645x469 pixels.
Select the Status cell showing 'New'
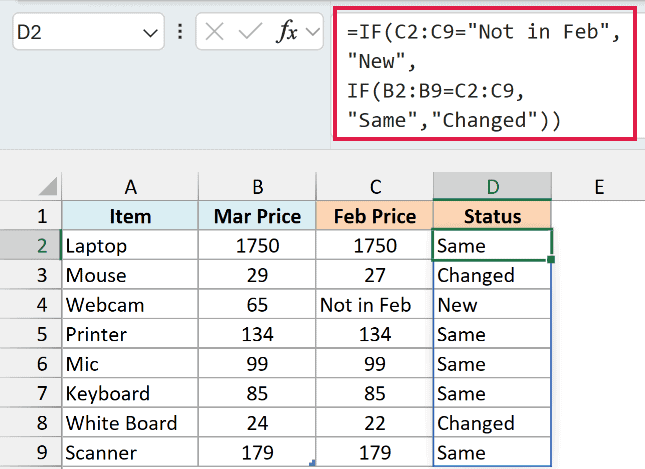pos(492,304)
